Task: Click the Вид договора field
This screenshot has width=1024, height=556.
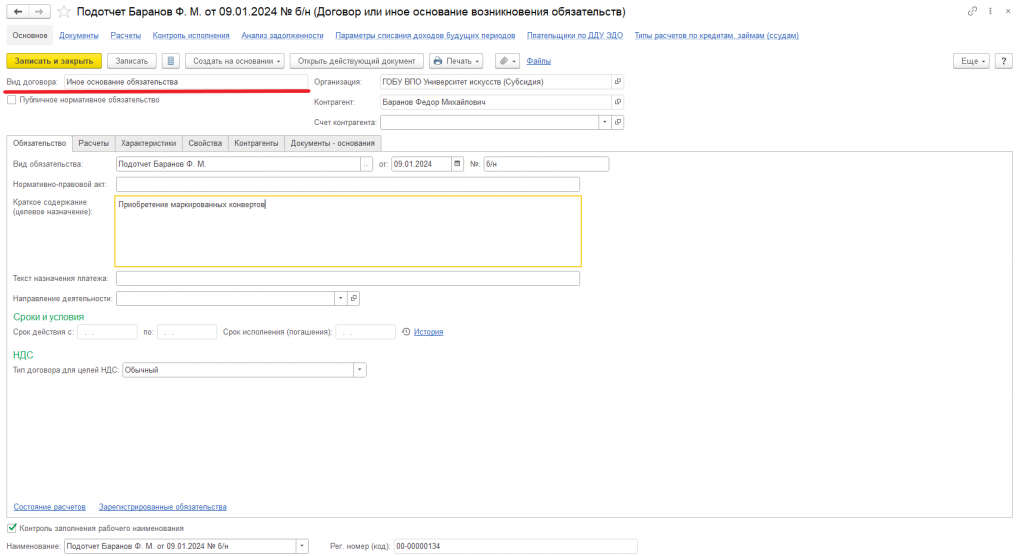Action: tap(185, 82)
